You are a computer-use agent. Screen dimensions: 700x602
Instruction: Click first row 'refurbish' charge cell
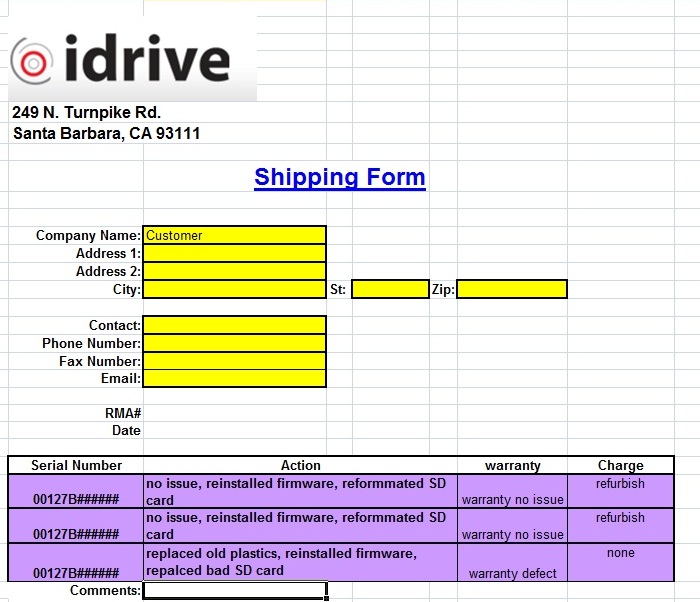point(621,491)
